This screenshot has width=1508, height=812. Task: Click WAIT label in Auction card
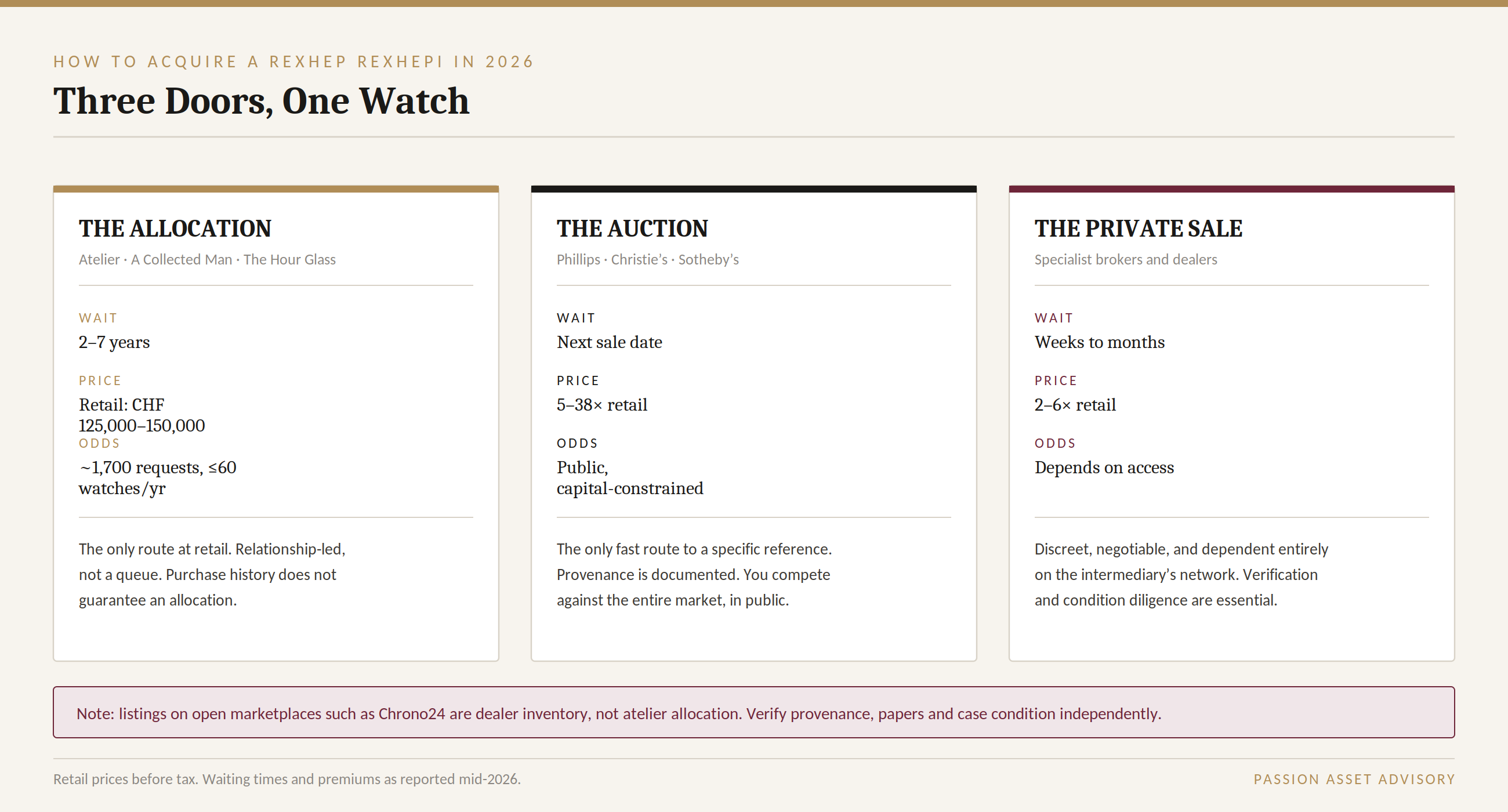pyautogui.click(x=576, y=318)
